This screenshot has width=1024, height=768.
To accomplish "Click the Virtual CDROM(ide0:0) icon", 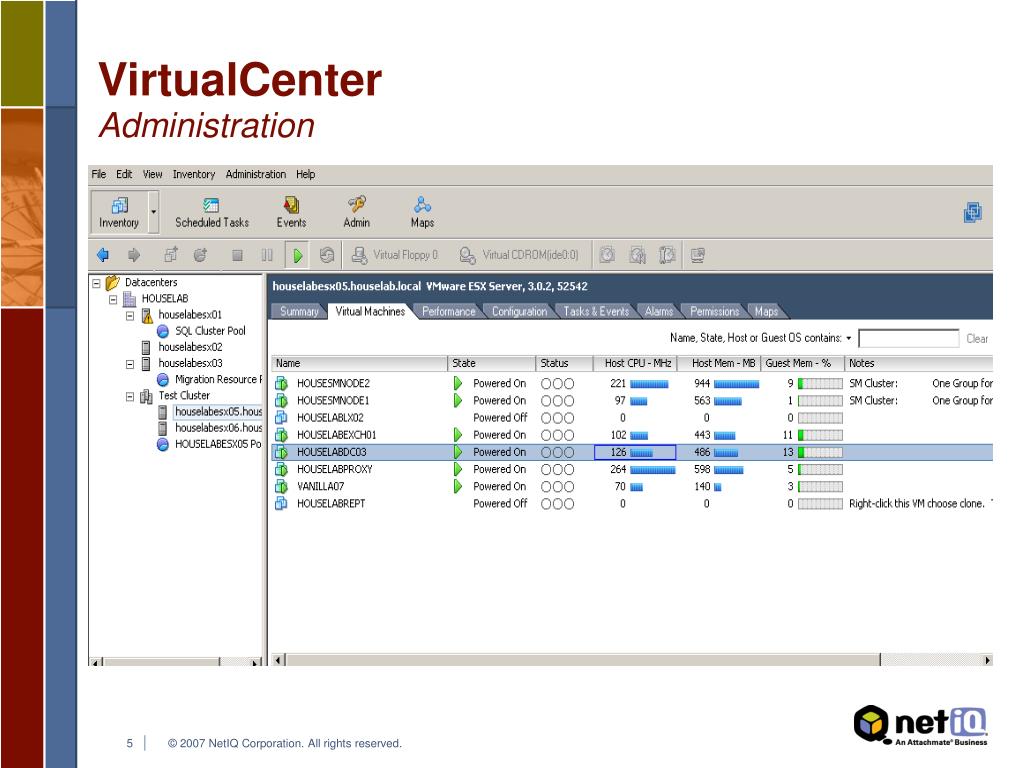I will tap(467, 255).
